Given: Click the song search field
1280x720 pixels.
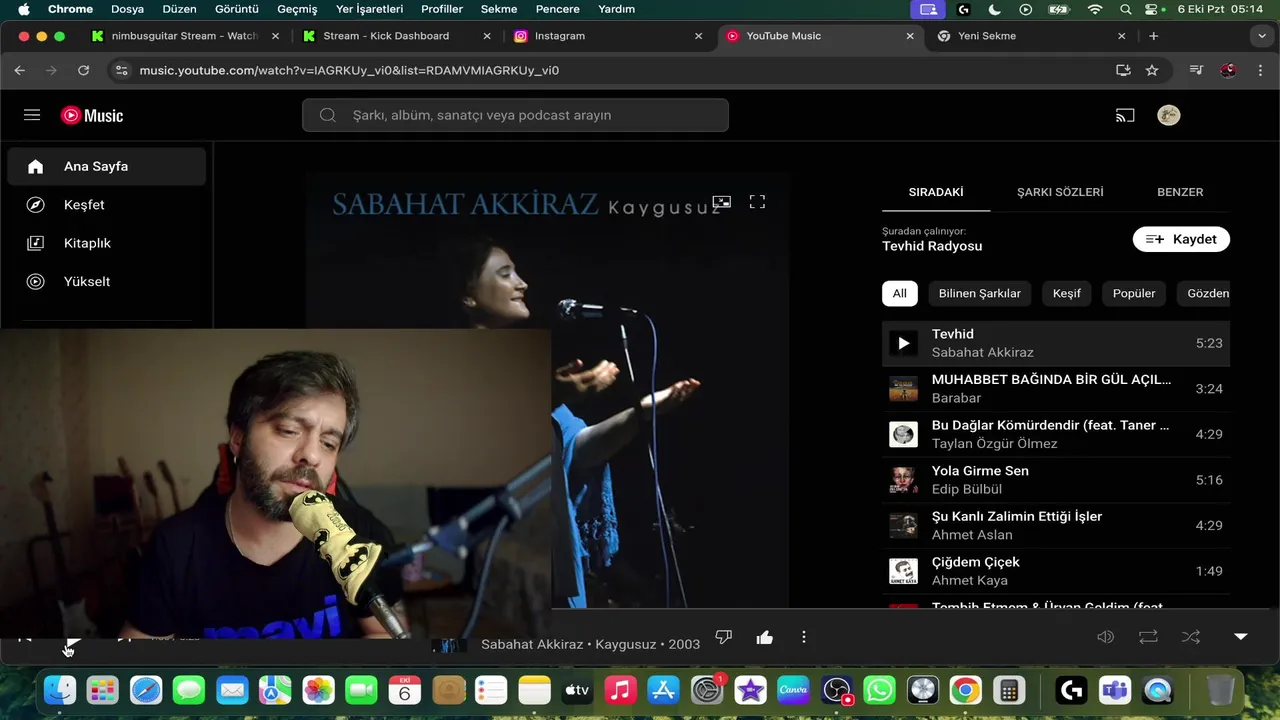Looking at the screenshot, I should coord(515,115).
